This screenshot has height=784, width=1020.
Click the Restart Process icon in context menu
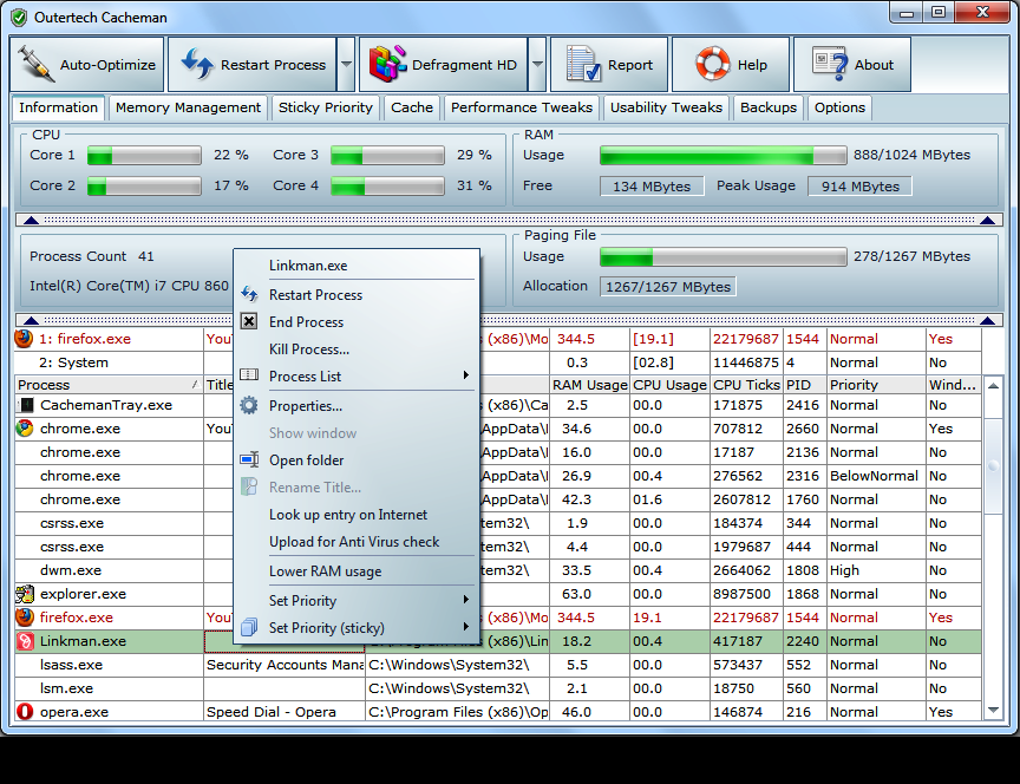[249, 294]
